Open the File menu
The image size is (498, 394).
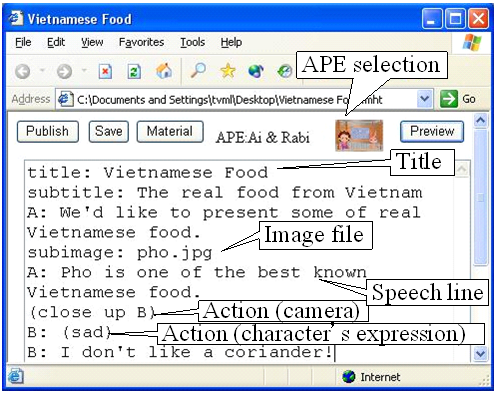23,42
